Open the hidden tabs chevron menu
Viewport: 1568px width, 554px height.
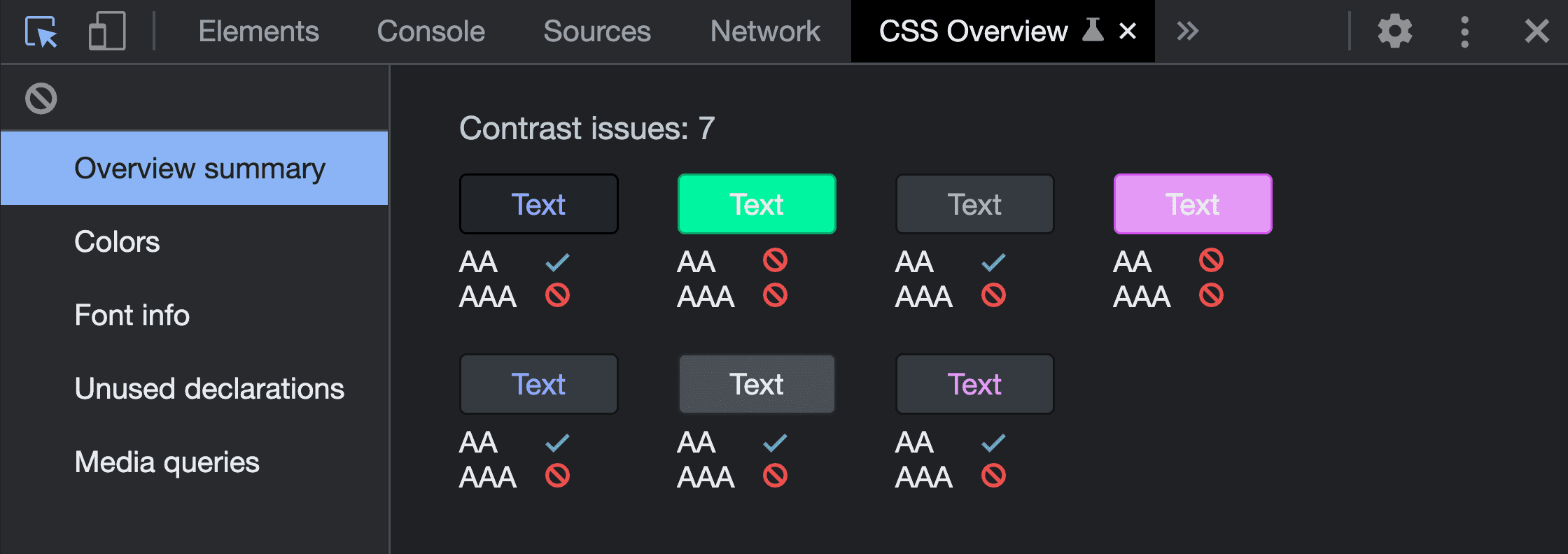(x=1186, y=31)
